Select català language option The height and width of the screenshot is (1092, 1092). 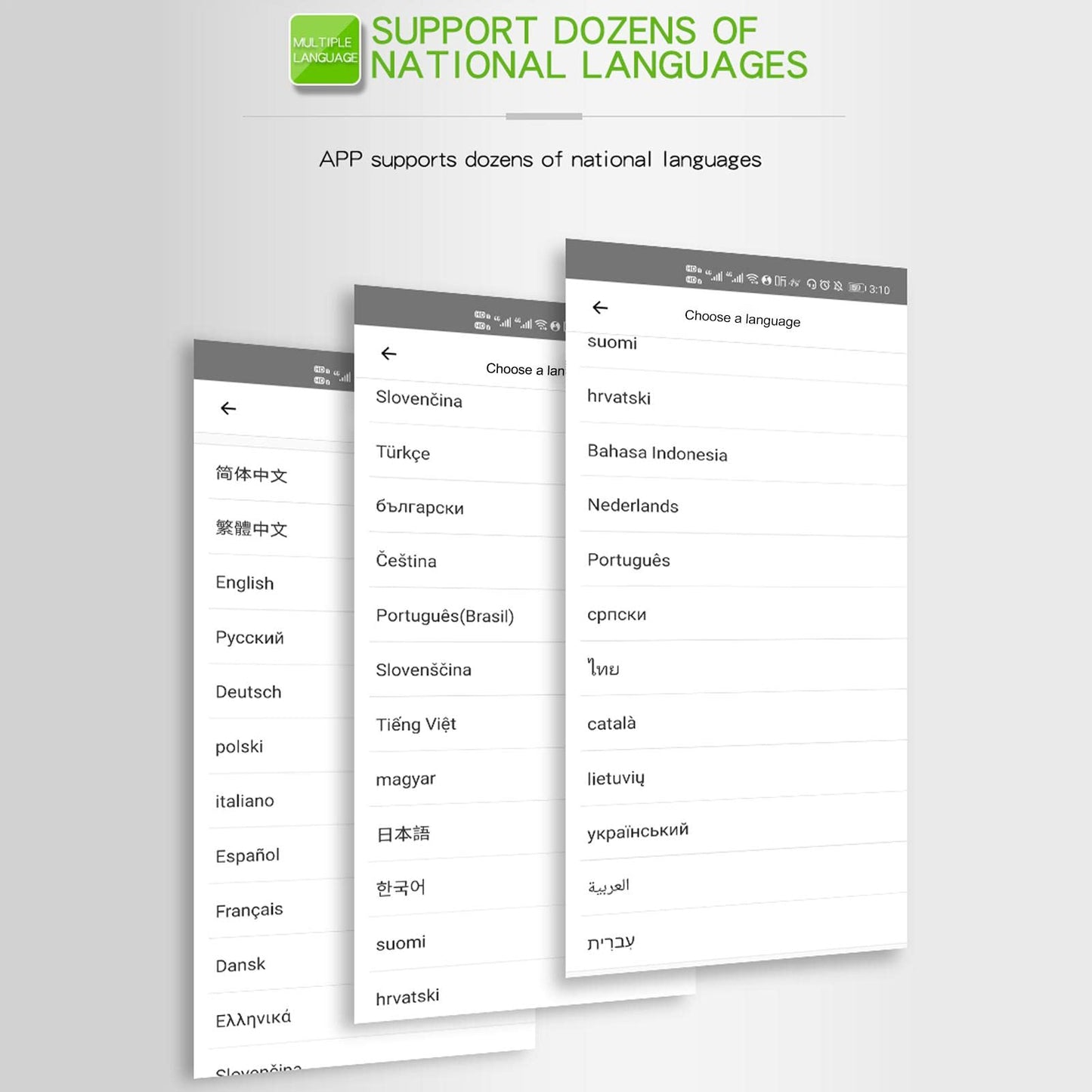pyautogui.click(x=611, y=723)
